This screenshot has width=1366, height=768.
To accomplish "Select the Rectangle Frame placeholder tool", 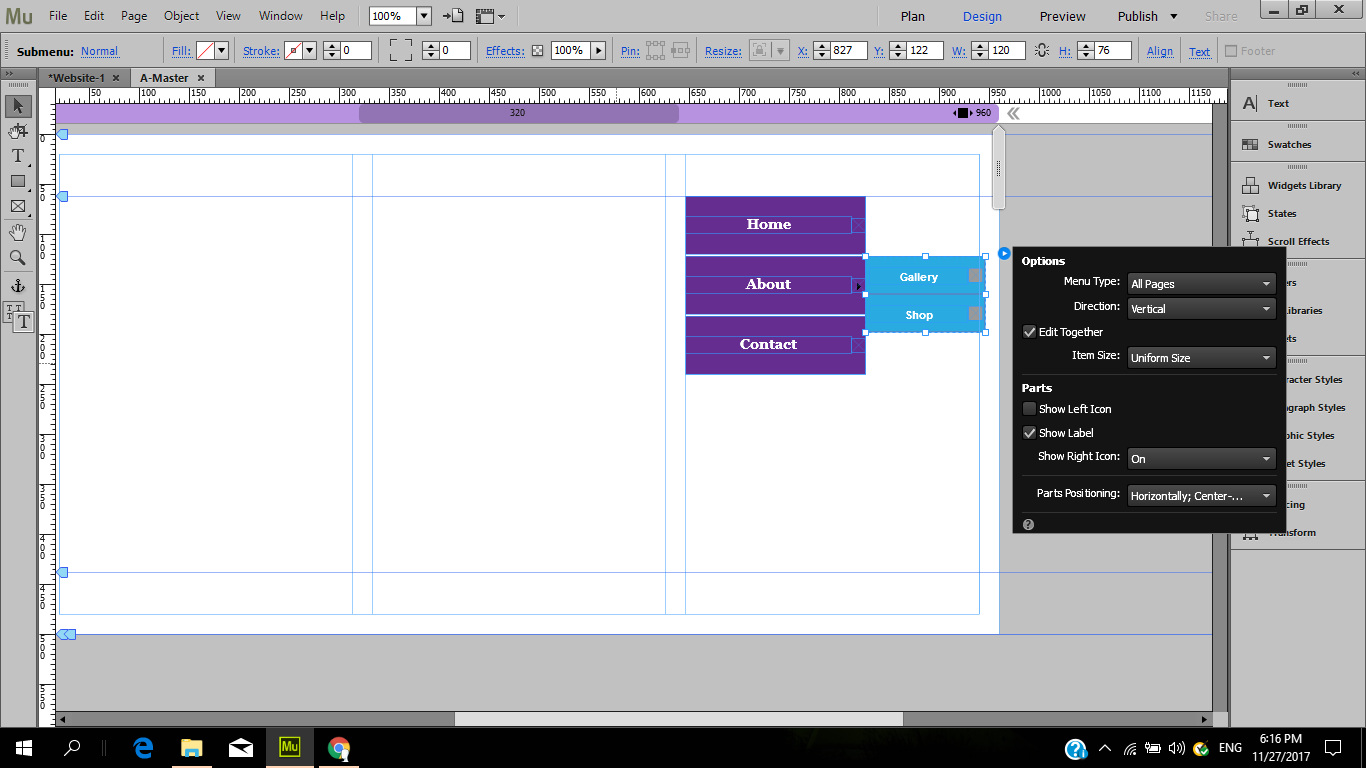I will 18,206.
